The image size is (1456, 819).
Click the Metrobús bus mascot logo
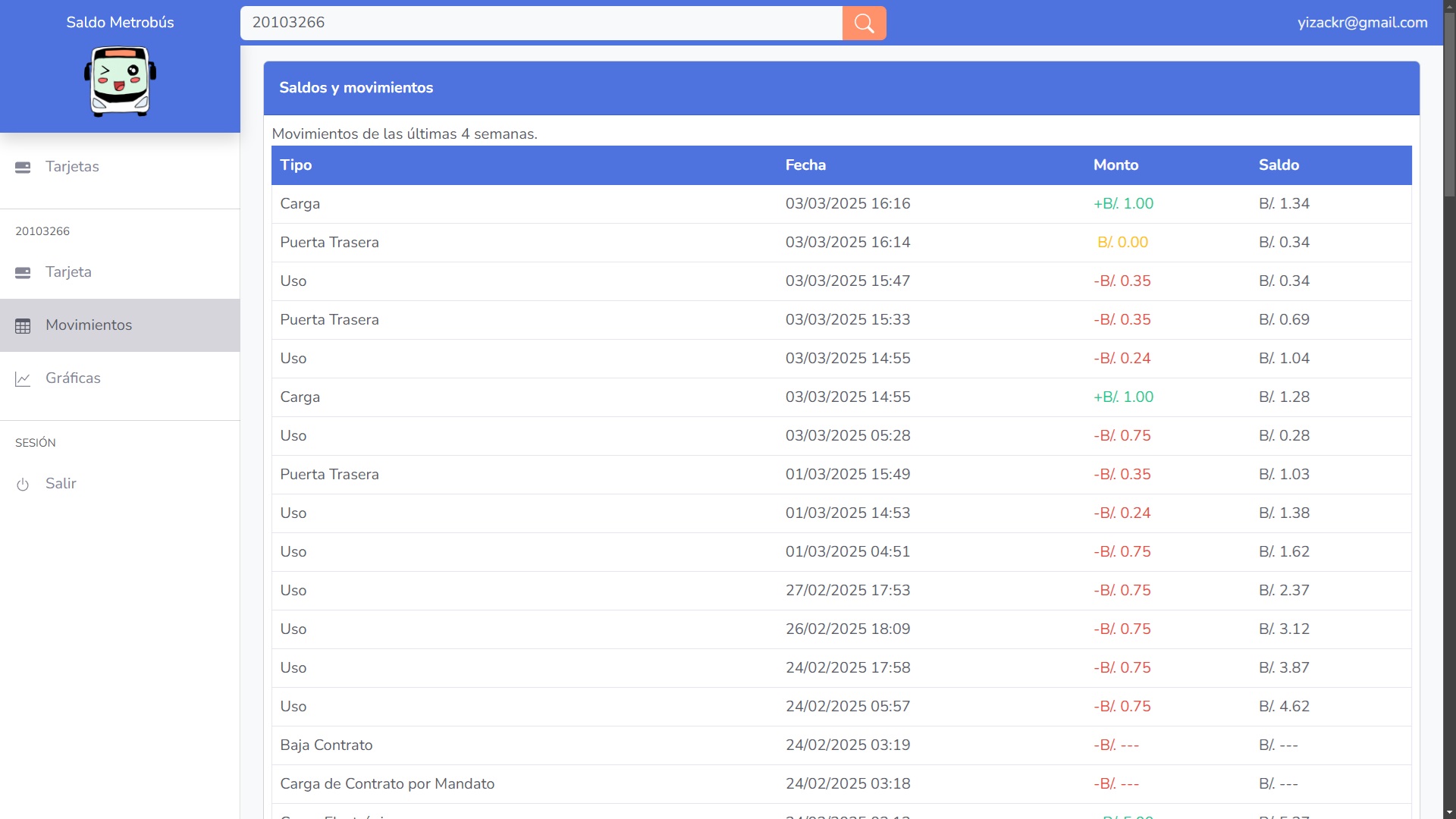[120, 81]
